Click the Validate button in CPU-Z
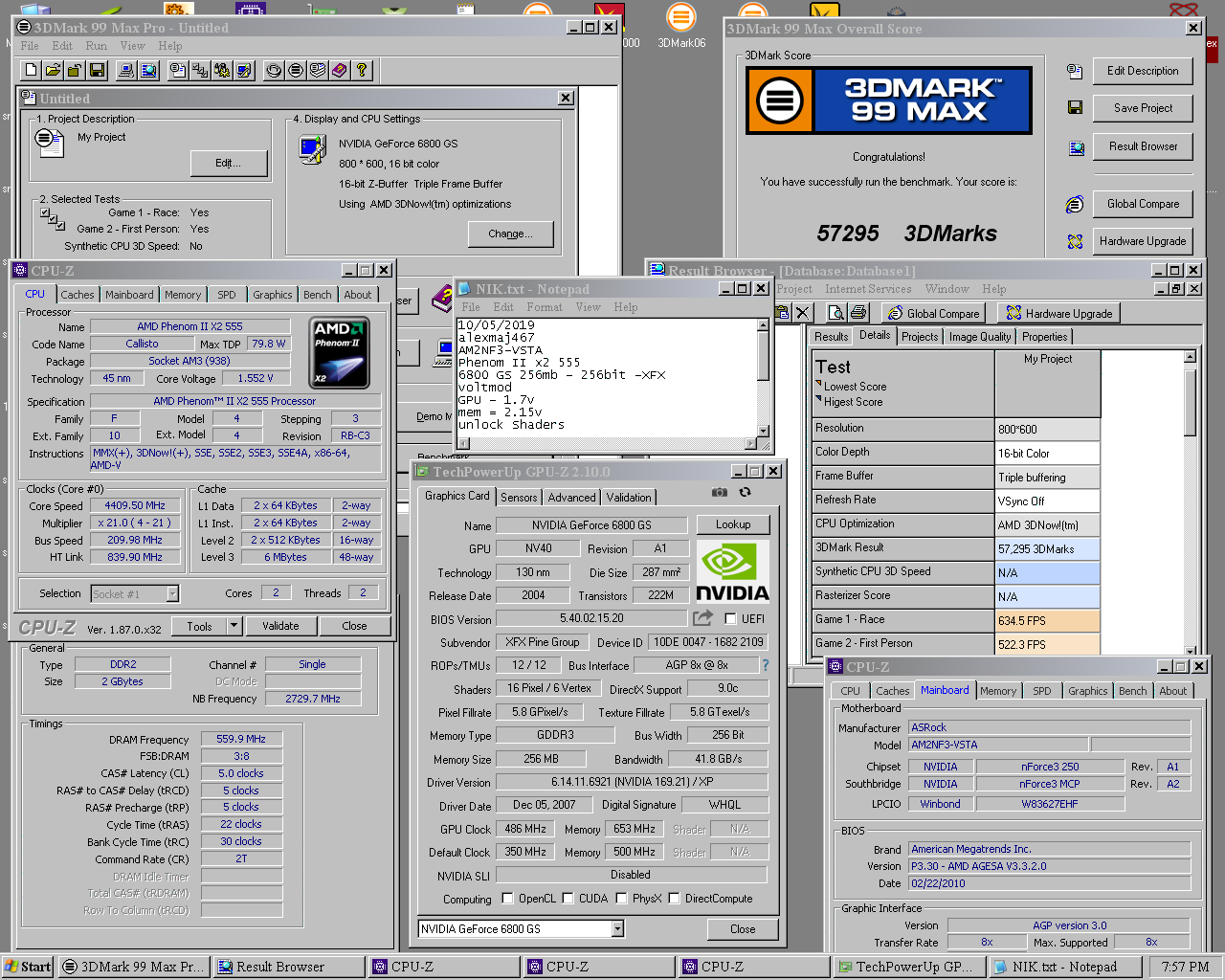1225x980 pixels. [x=280, y=626]
